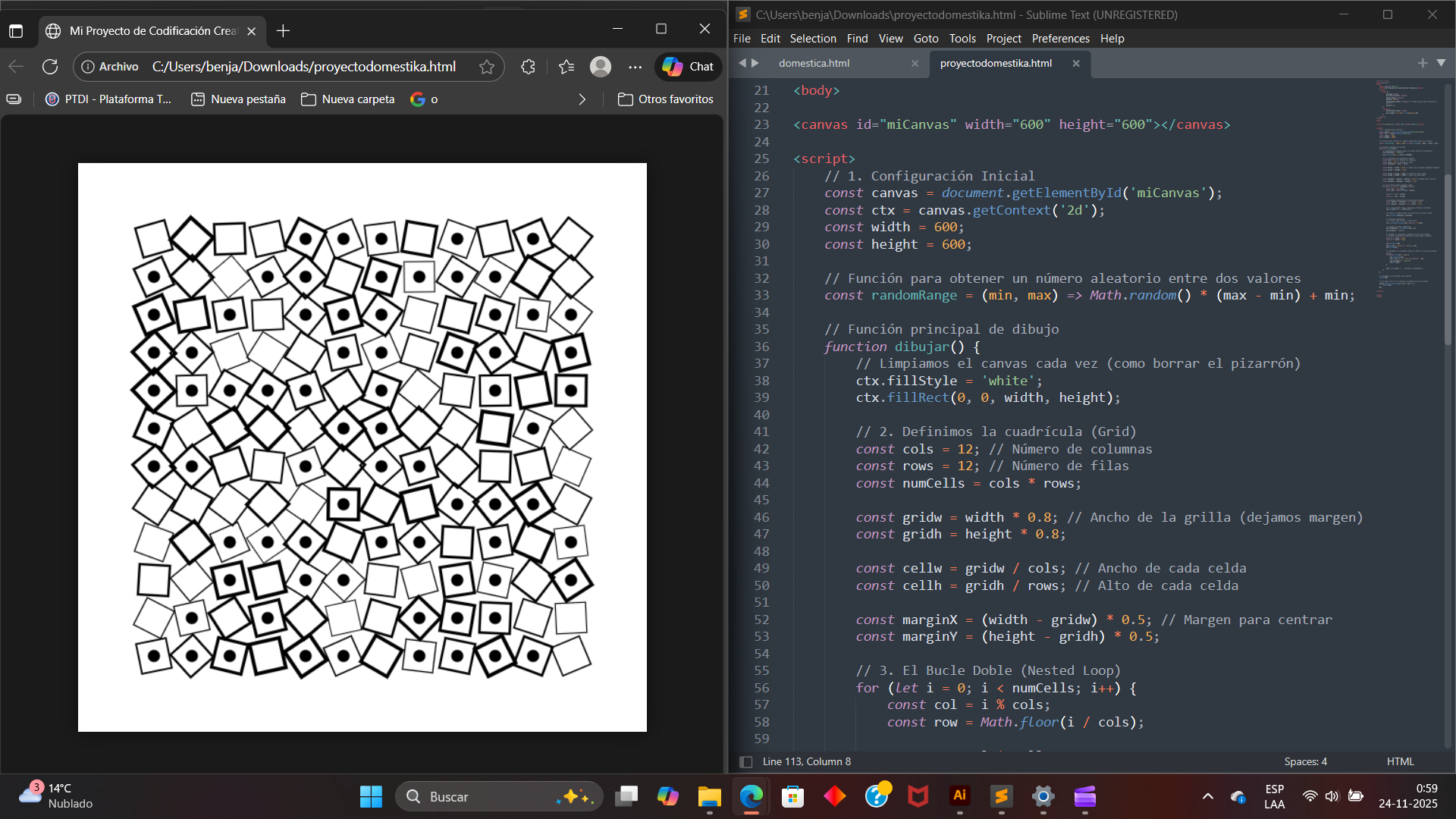The width and height of the screenshot is (1456, 819).
Task: Open Copilot Chat button
Action: [x=688, y=67]
